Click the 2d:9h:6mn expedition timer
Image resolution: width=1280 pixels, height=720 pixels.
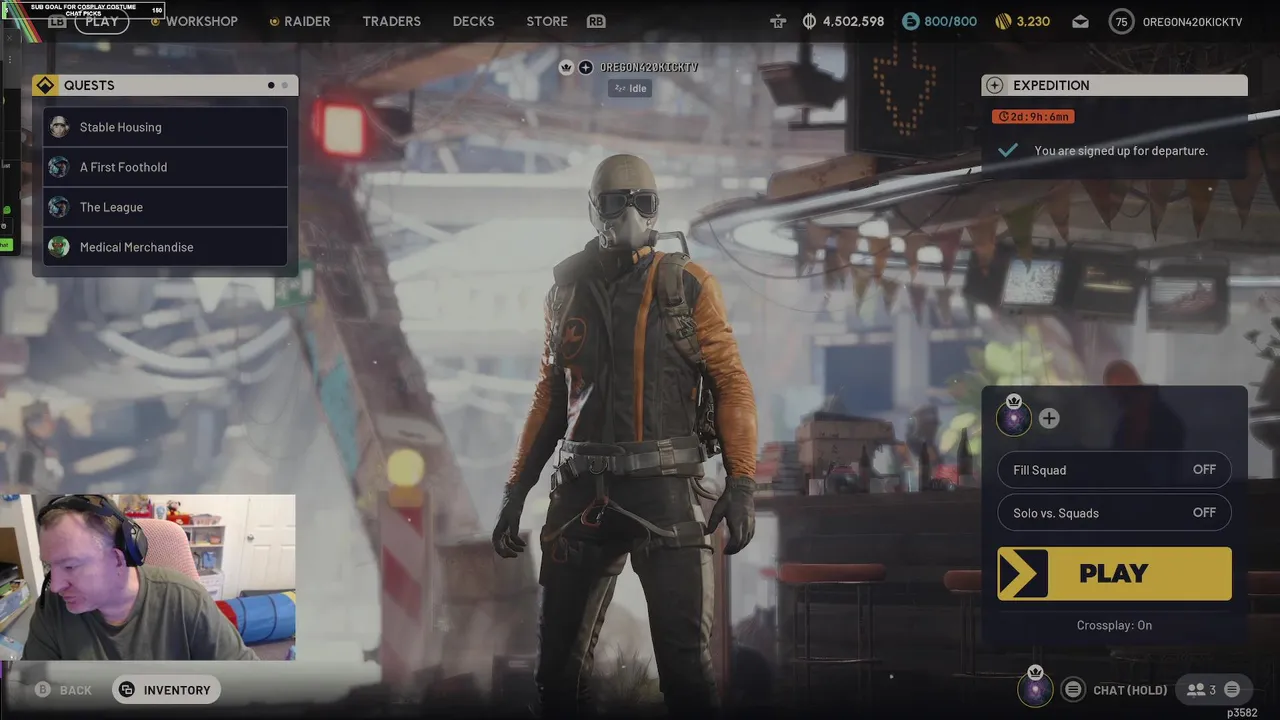click(x=1033, y=117)
